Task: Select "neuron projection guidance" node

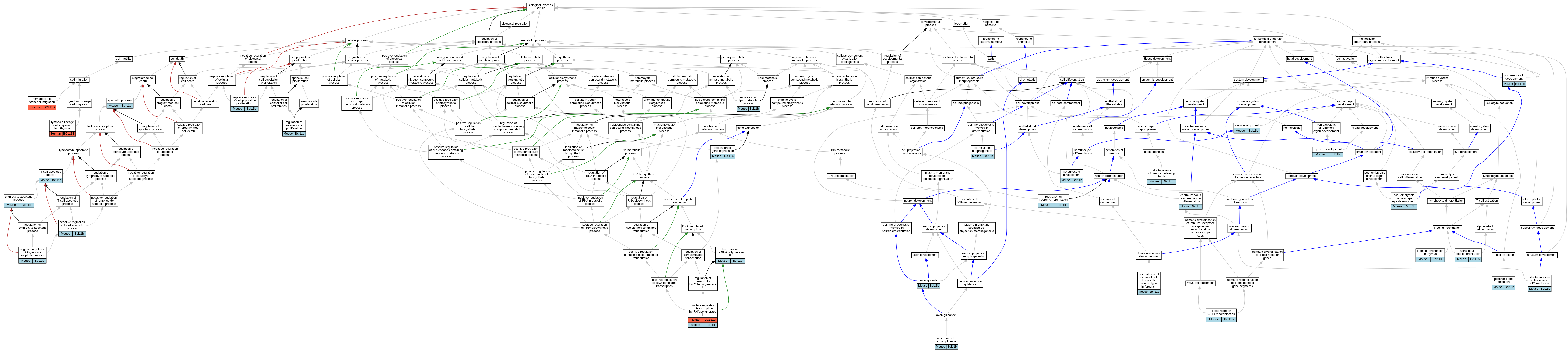Action: click(x=970, y=283)
